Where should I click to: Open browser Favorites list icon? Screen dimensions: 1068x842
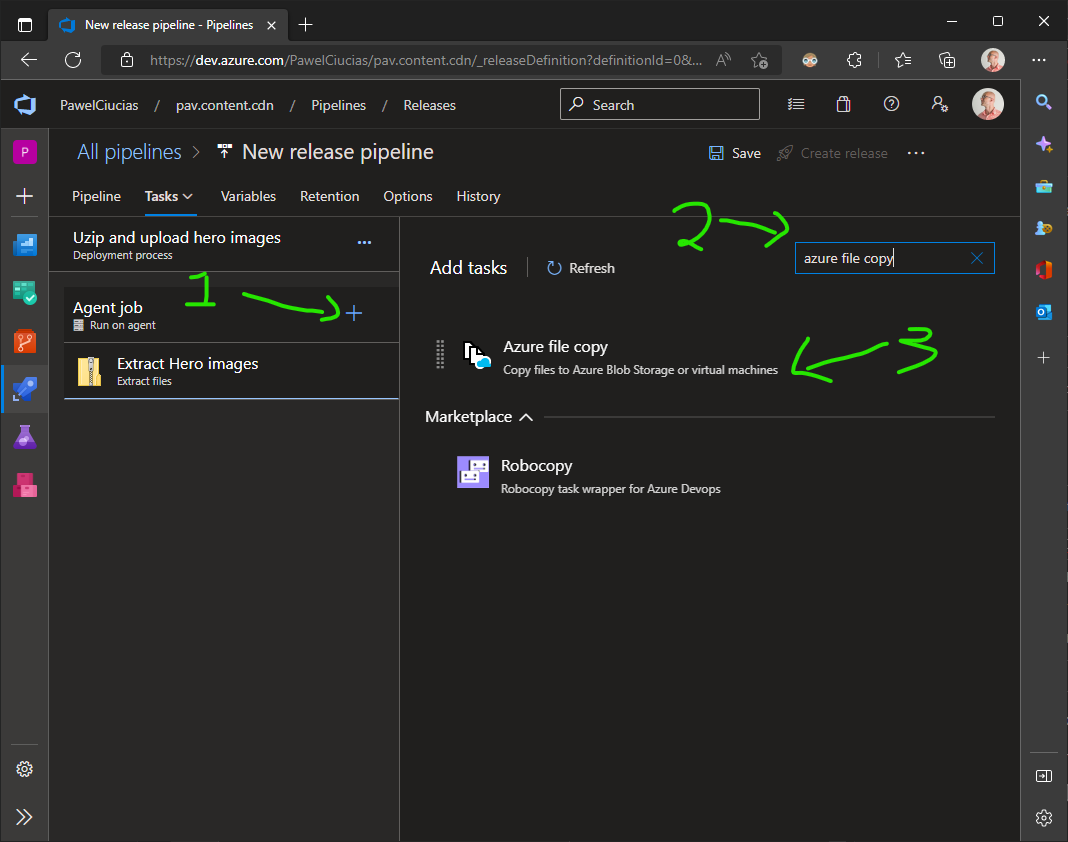(x=902, y=60)
